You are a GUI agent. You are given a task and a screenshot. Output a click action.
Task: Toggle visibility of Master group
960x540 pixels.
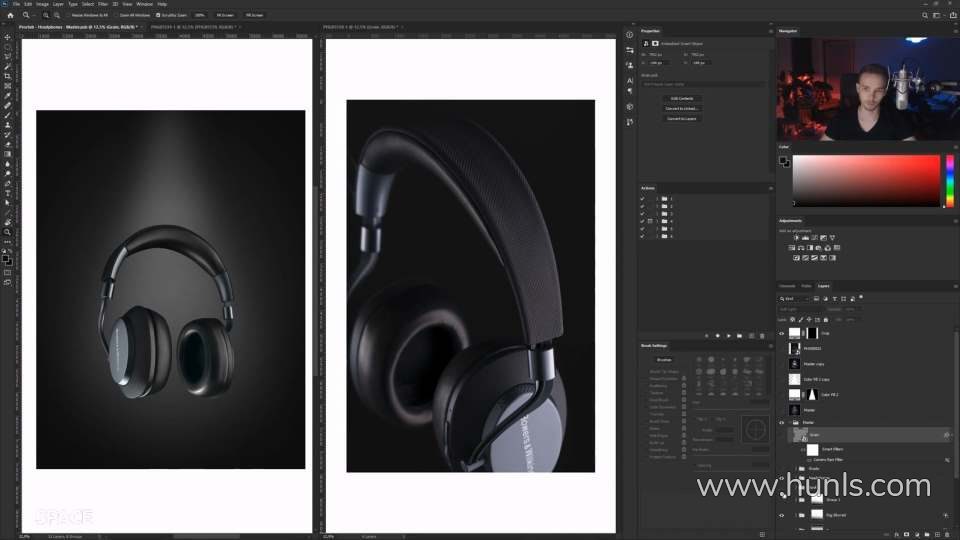781,422
